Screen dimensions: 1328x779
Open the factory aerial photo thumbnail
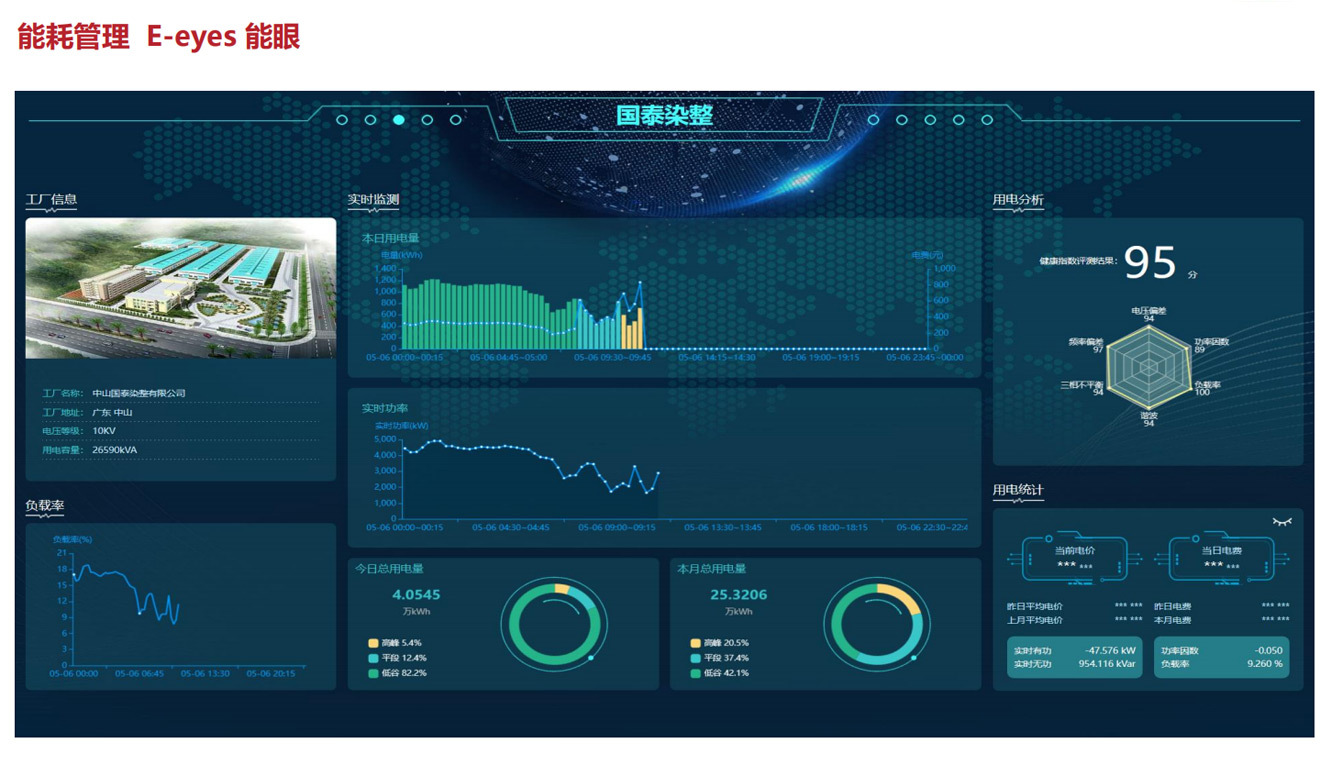coord(181,288)
